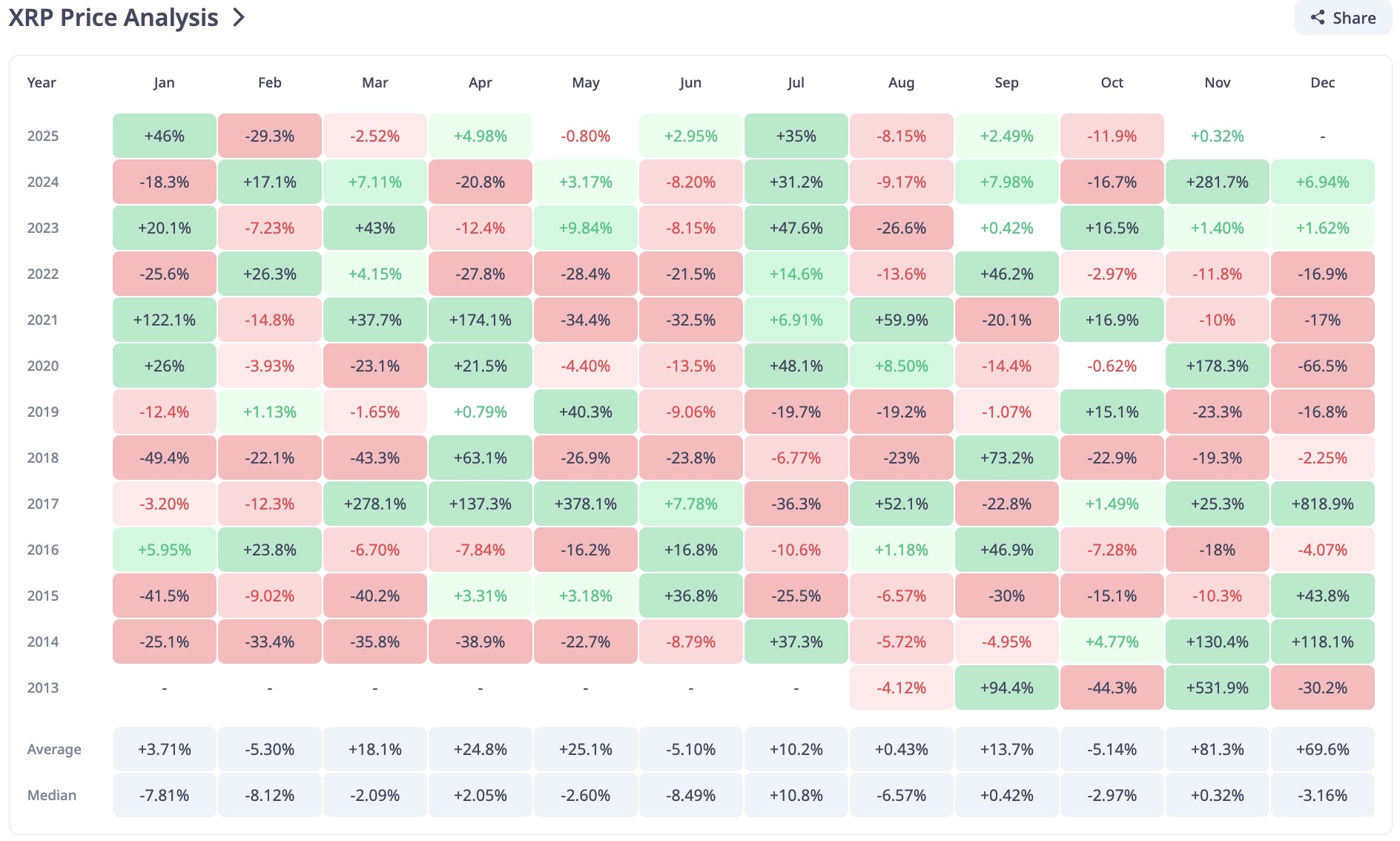The width and height of the screenshot is (1400, 841).
Task: Click the share icon in the Share button
Action: (x=1317, y=18)
